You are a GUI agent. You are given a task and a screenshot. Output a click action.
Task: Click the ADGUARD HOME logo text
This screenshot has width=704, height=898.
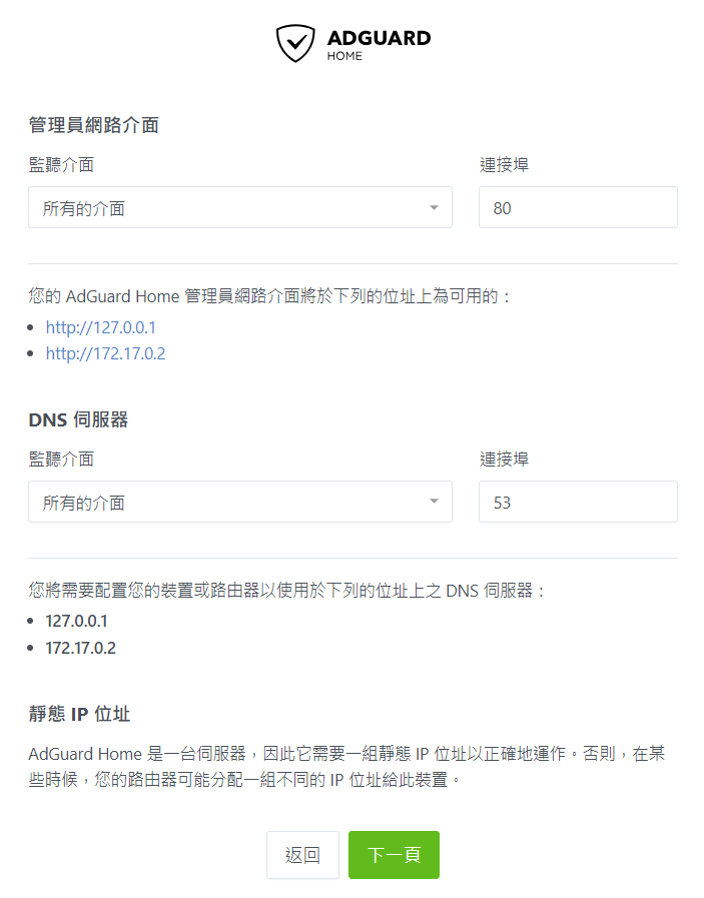tap(379, 45)
